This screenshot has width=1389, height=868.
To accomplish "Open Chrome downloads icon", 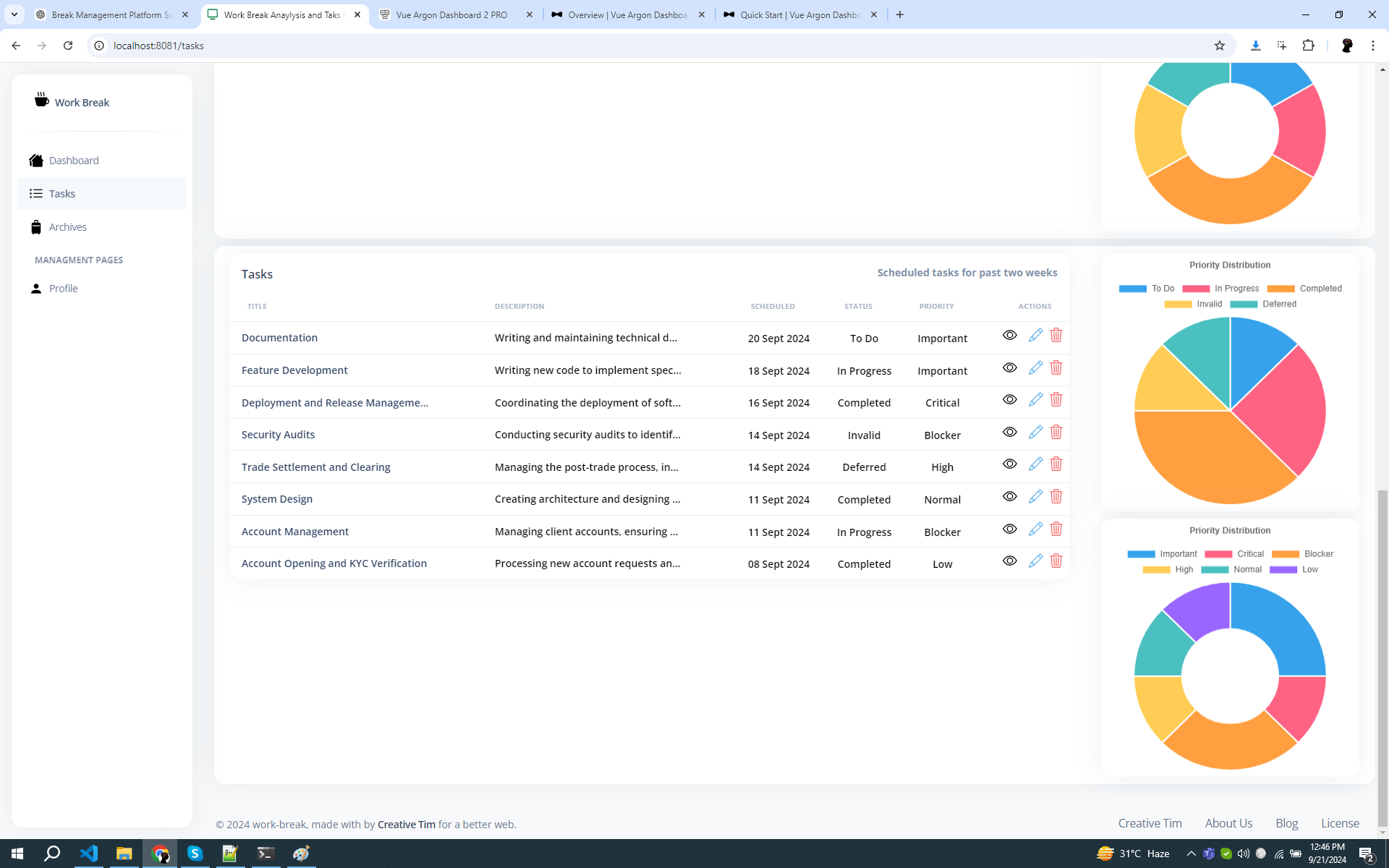I will [x=1255, y=46].
